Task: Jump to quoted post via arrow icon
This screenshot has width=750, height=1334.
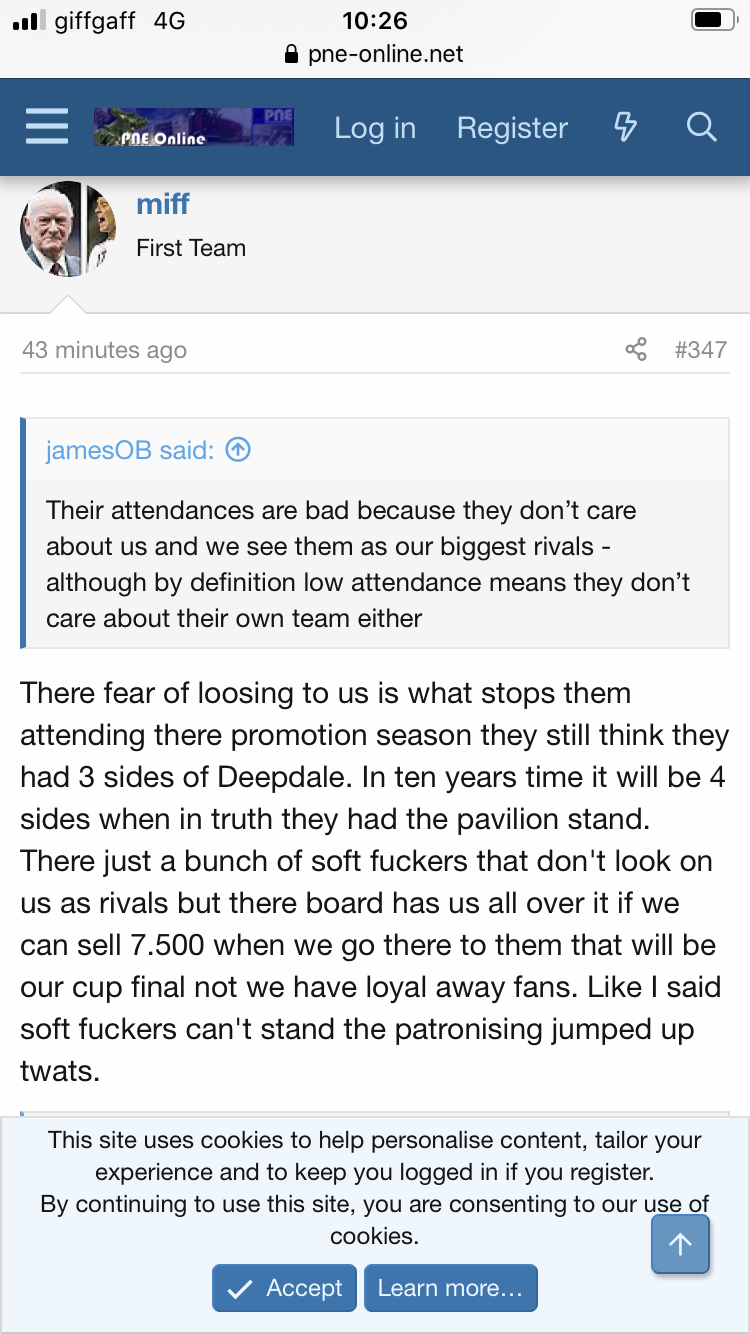Action: (x=238, y=450)
